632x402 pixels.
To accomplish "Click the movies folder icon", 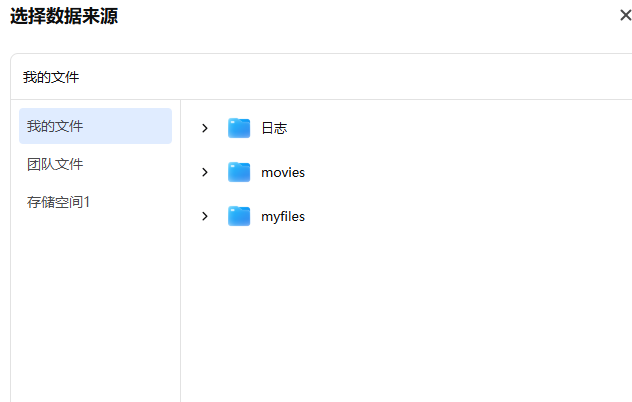I will (239, 172).
